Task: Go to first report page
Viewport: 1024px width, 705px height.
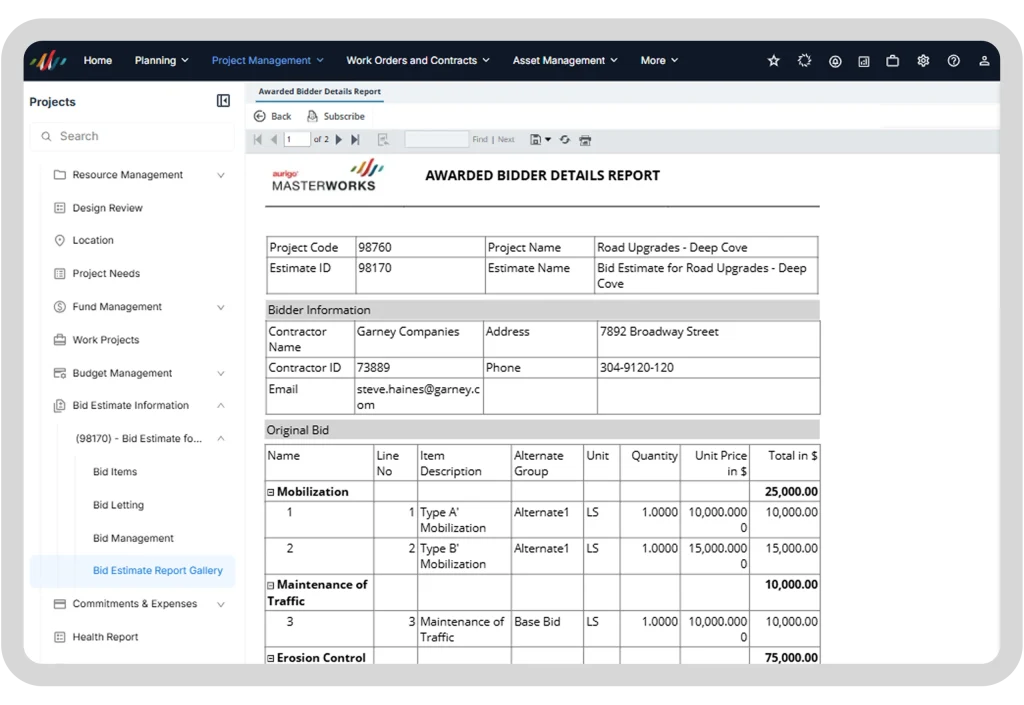Action: tap(257, 140)
